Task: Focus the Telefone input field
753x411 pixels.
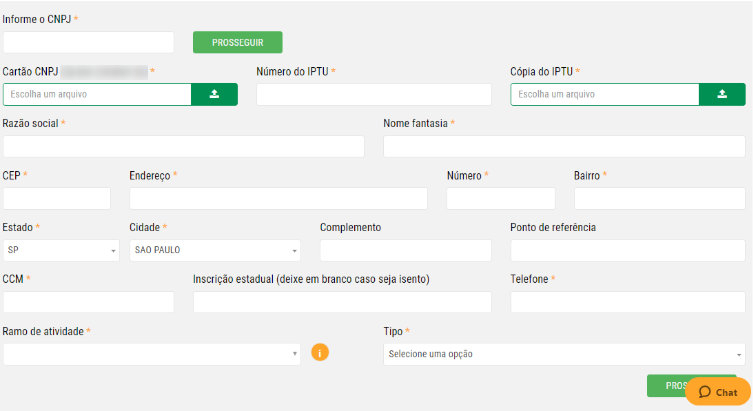Action: click(627, 302)
